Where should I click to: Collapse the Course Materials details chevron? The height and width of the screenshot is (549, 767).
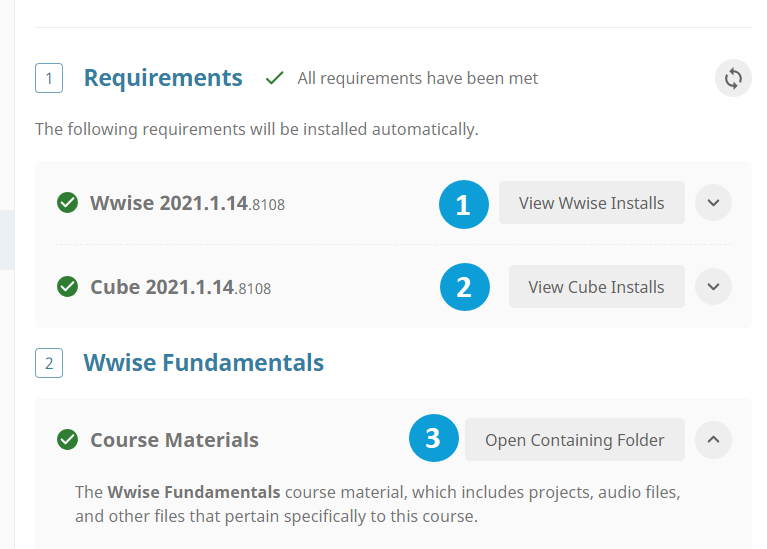click(713, 439)
